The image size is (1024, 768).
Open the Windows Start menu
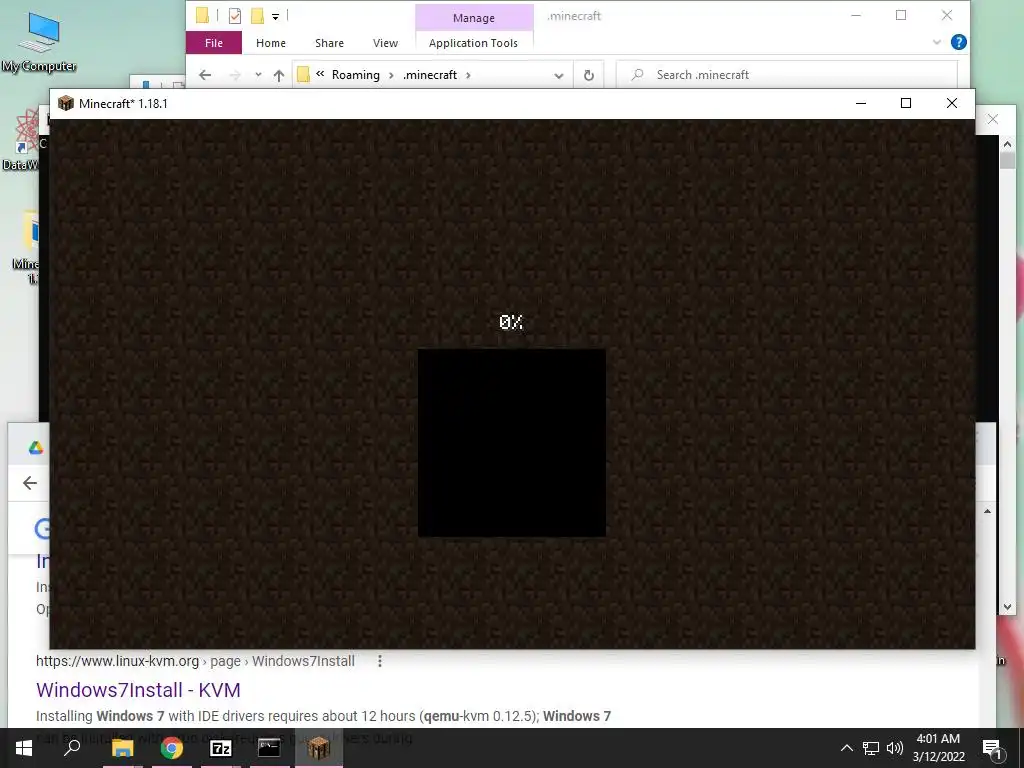(x=24, y=748)
